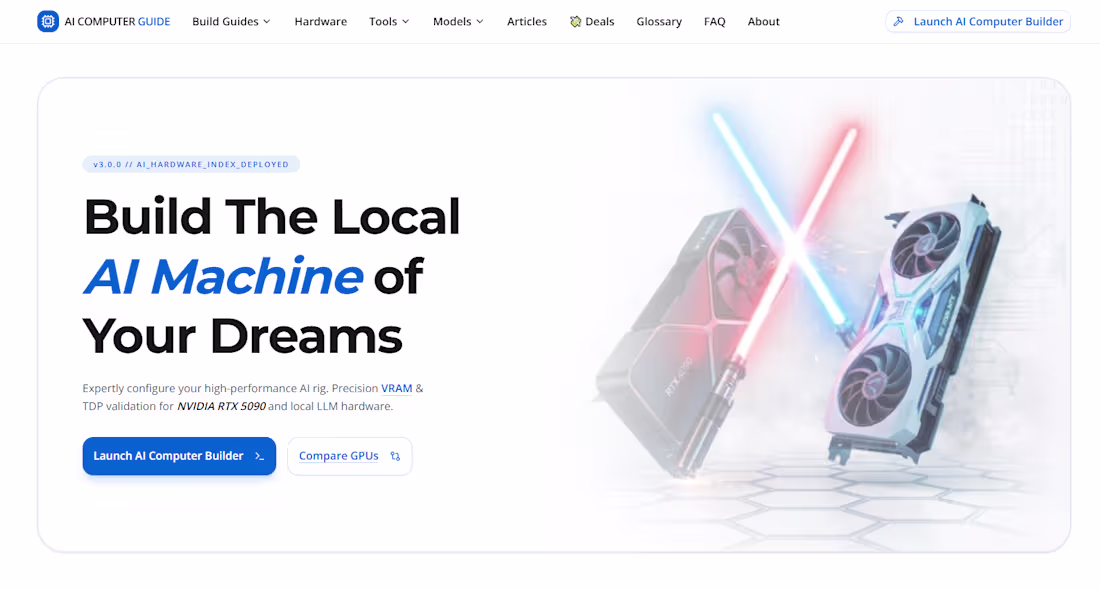
Task: Follow the VRAM hyperlink
Action: (x=396, y=388)
